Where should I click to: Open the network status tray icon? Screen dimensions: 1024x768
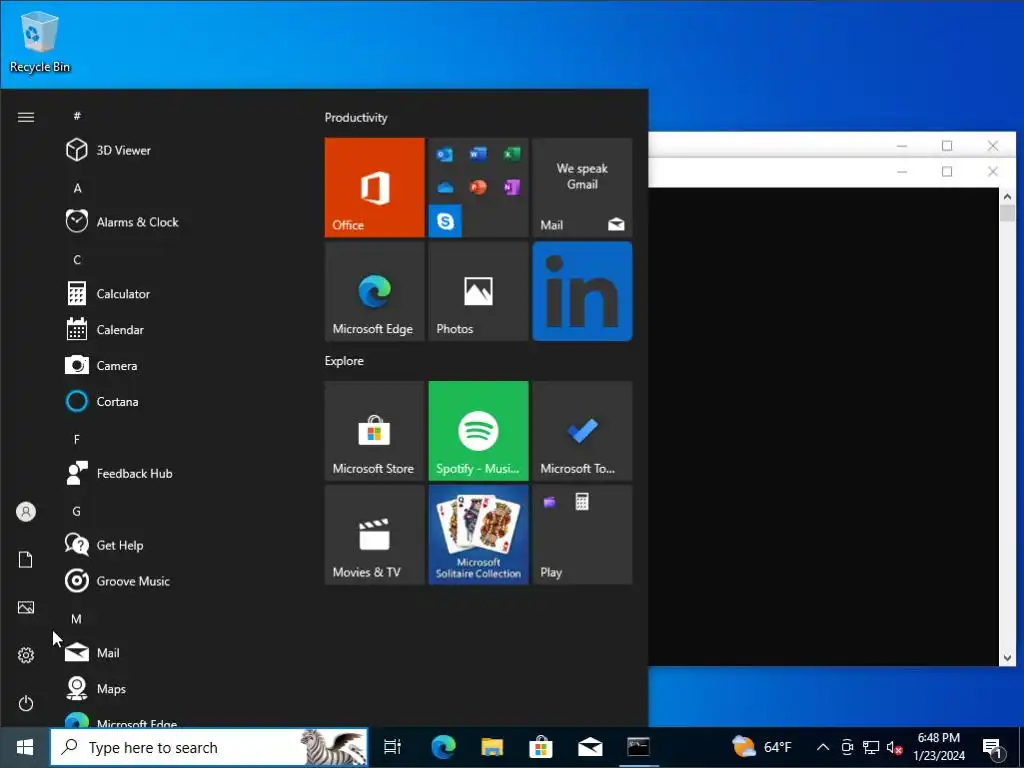(871, 747)
